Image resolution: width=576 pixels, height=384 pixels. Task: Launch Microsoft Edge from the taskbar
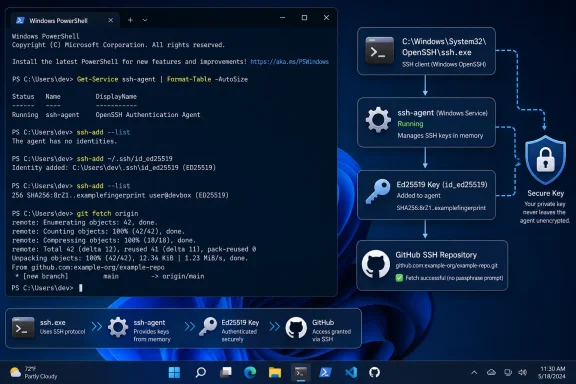click(250, 373)
